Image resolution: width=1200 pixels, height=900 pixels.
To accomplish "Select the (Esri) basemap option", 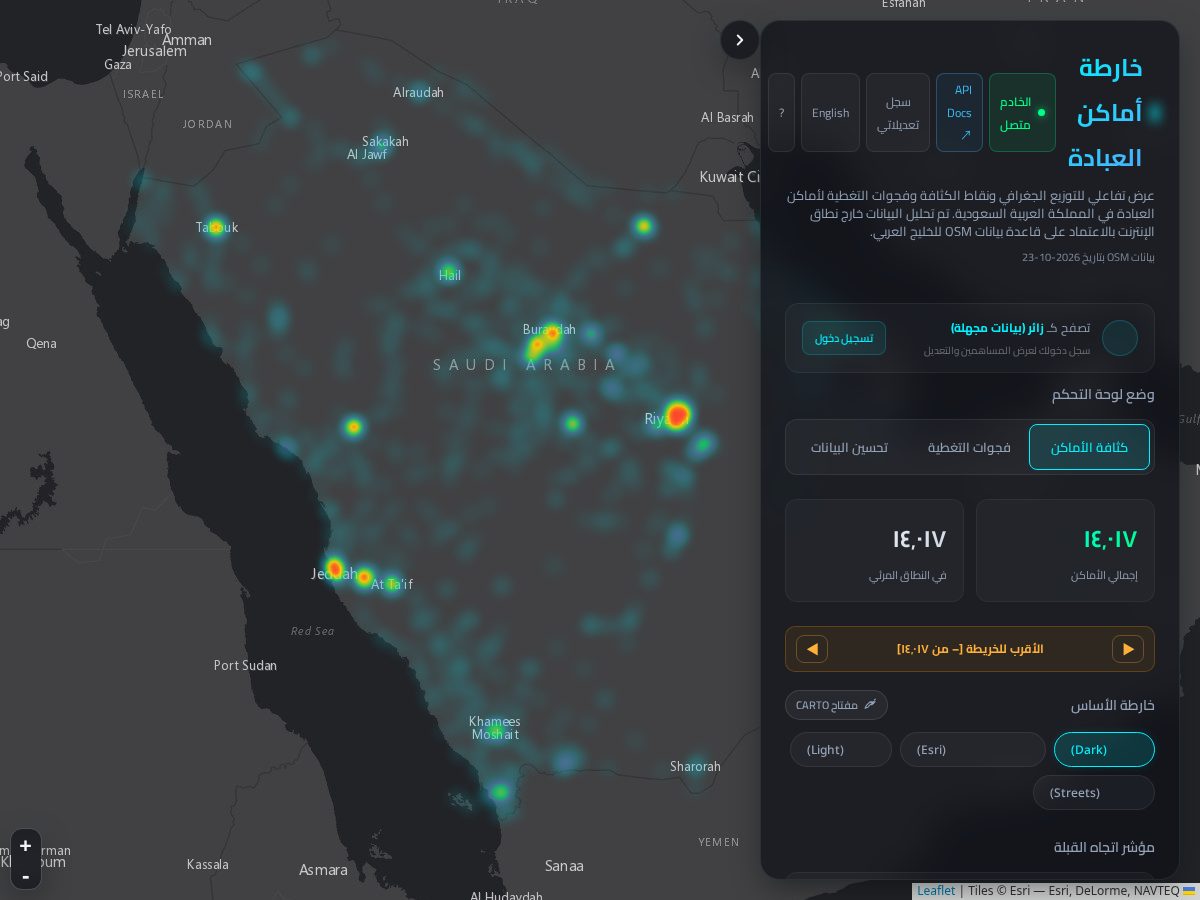I will tap(972, 749).
